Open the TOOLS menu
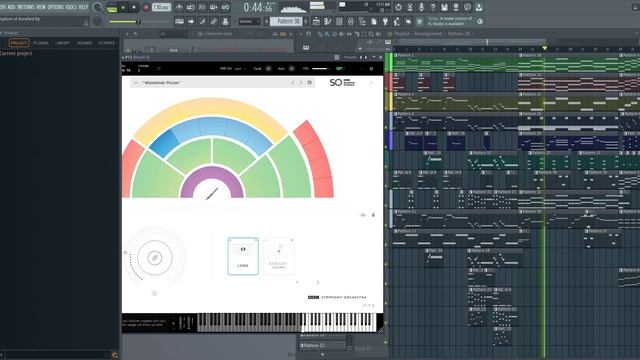 point(71,7)
